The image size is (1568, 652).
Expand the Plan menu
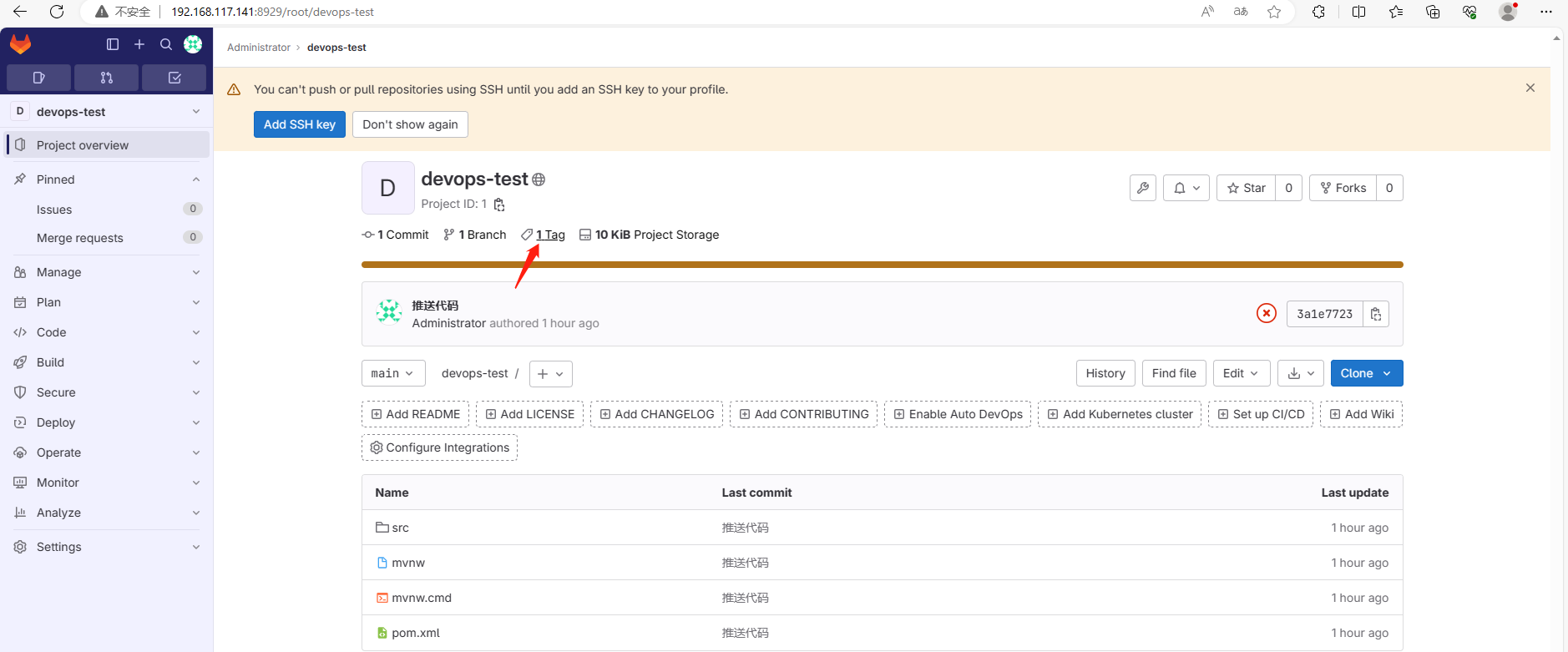click(x=107, y=302)
